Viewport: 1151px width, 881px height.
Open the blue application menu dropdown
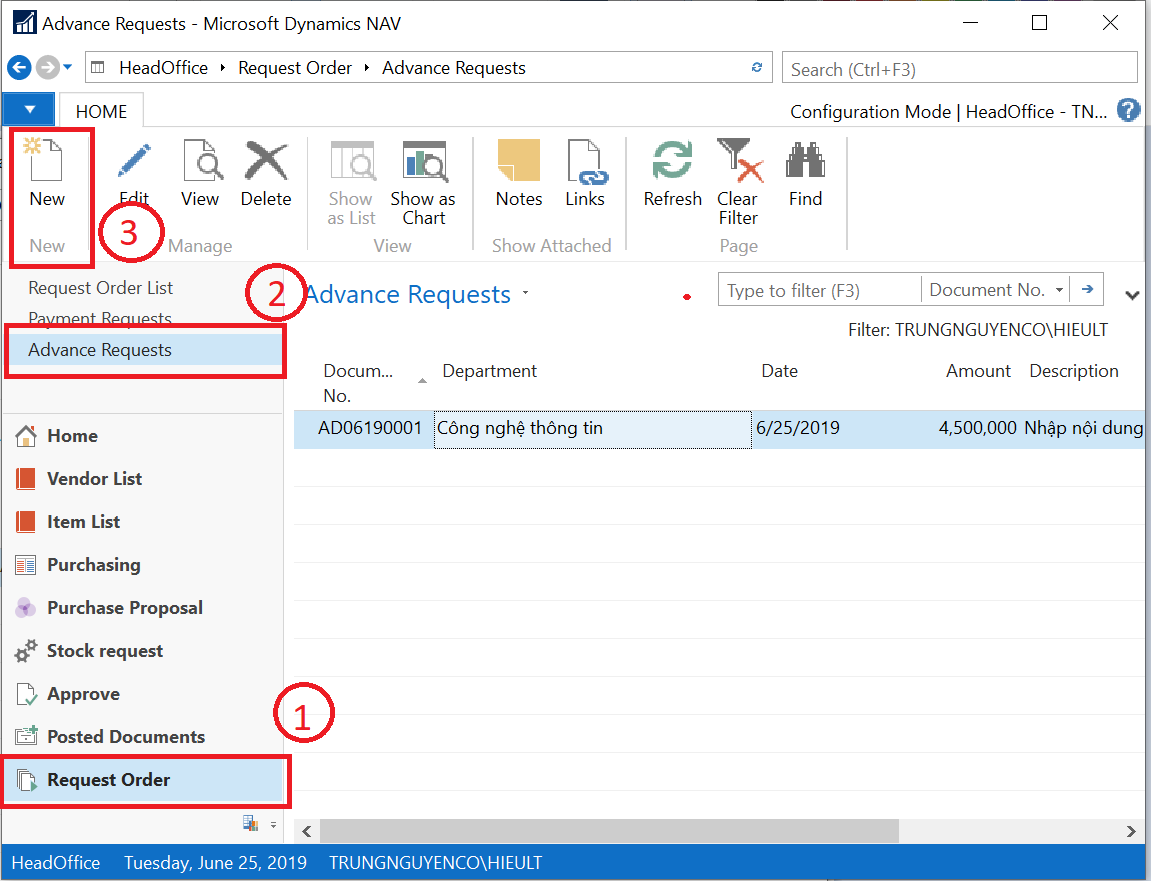tap(29, 110)
